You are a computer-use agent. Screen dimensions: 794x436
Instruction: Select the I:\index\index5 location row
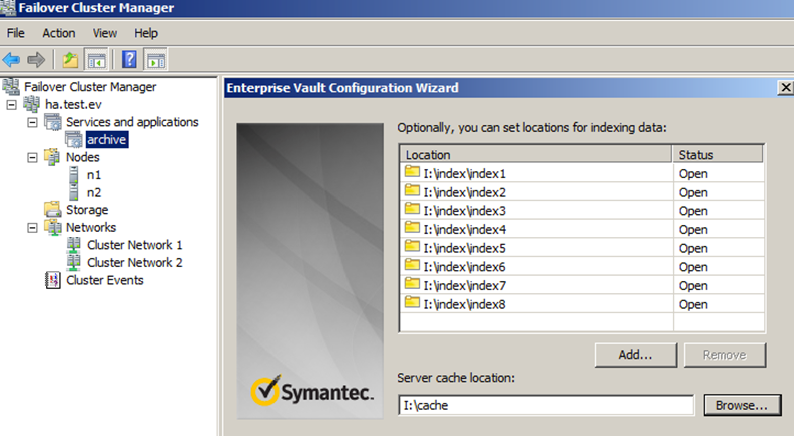click(582, 248)
